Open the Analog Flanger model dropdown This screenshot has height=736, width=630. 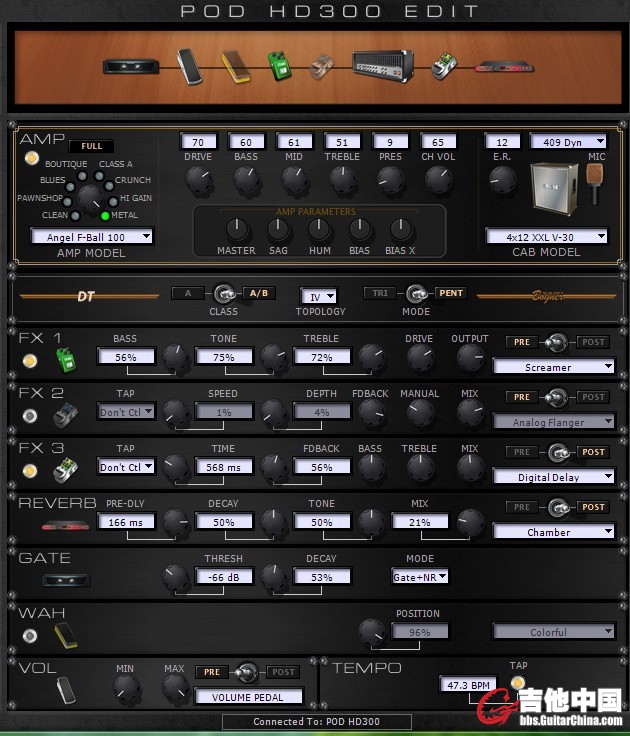[553, 422]
